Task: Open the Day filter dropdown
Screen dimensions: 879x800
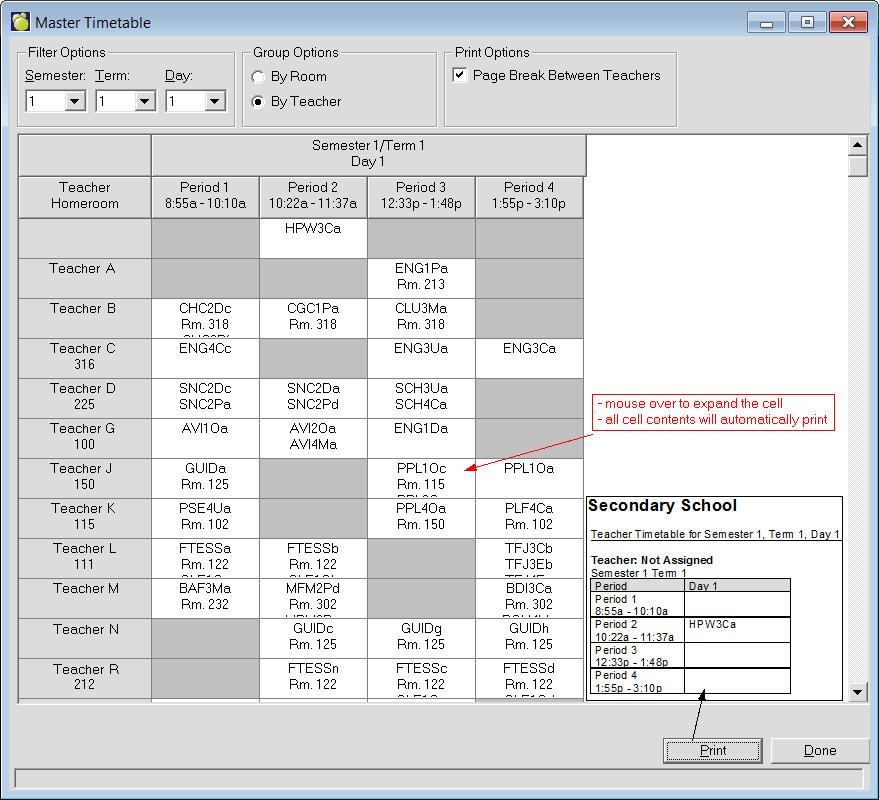Action: click(214, 101)
